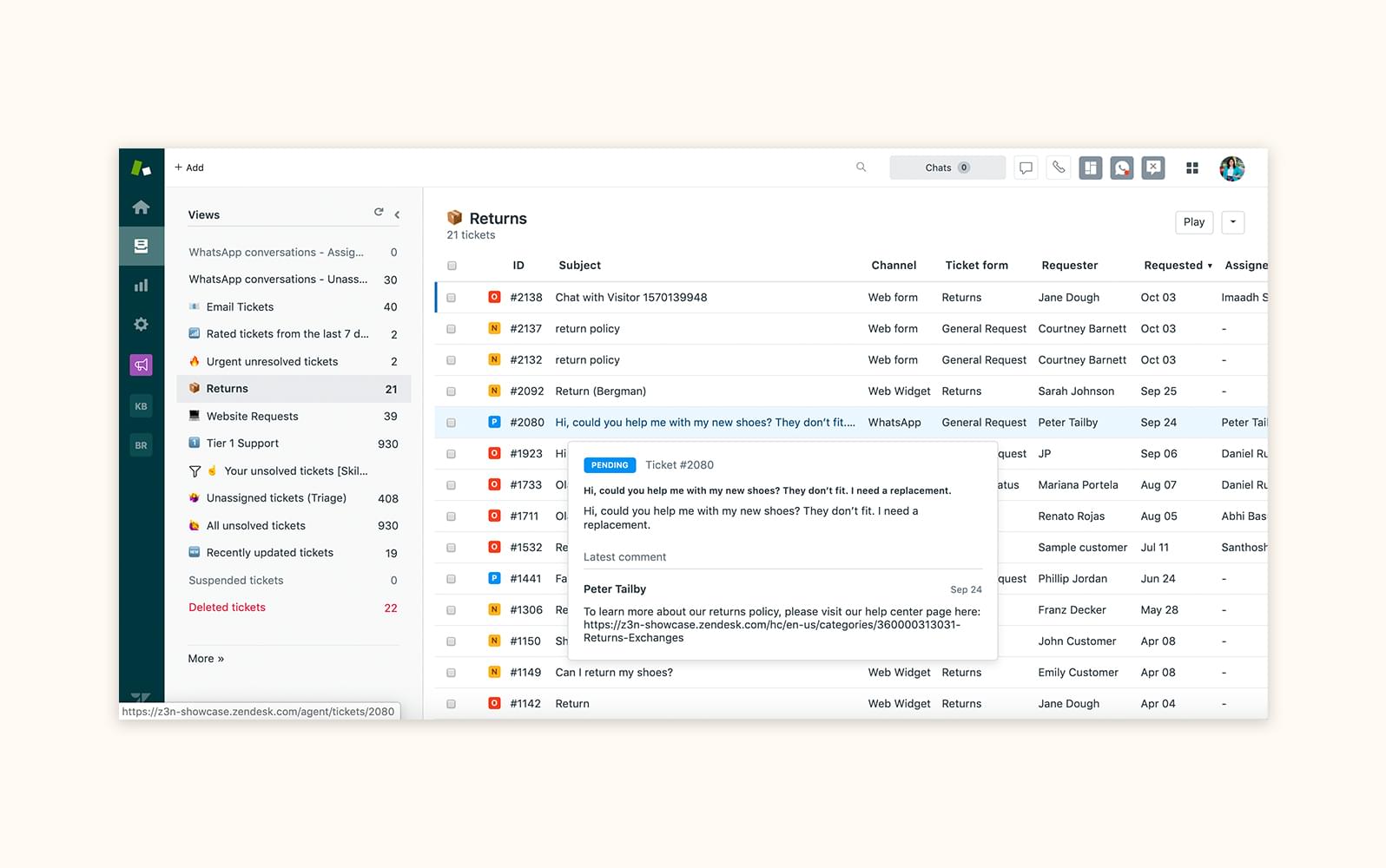Check the box for ticket #2137
The height and width of the screenshot is (868, 1386).
pyautogui.click(x=452, y=329)
